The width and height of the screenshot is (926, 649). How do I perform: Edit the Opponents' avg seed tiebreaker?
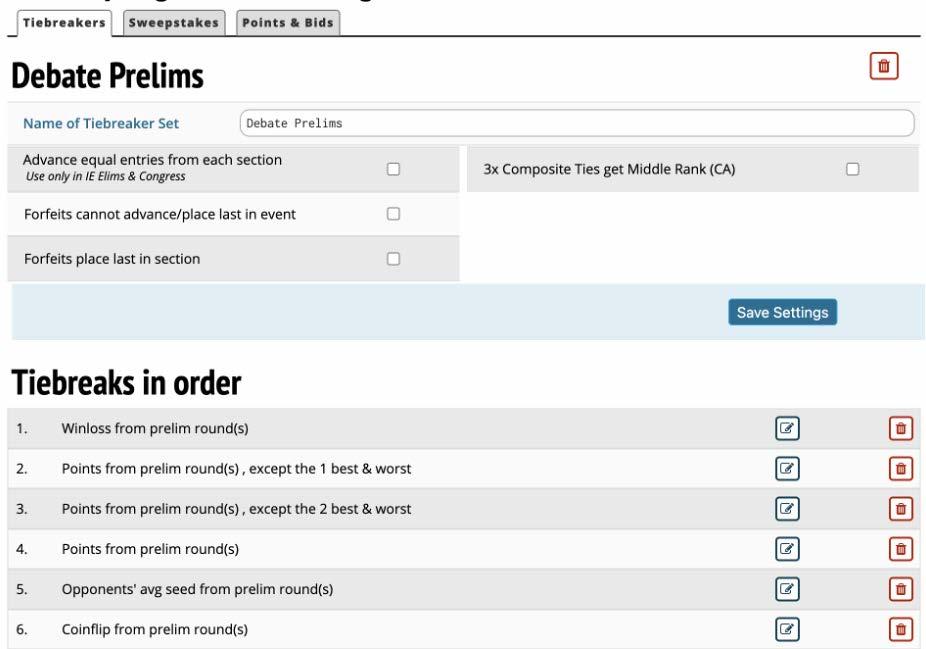(x=788, y=588)
